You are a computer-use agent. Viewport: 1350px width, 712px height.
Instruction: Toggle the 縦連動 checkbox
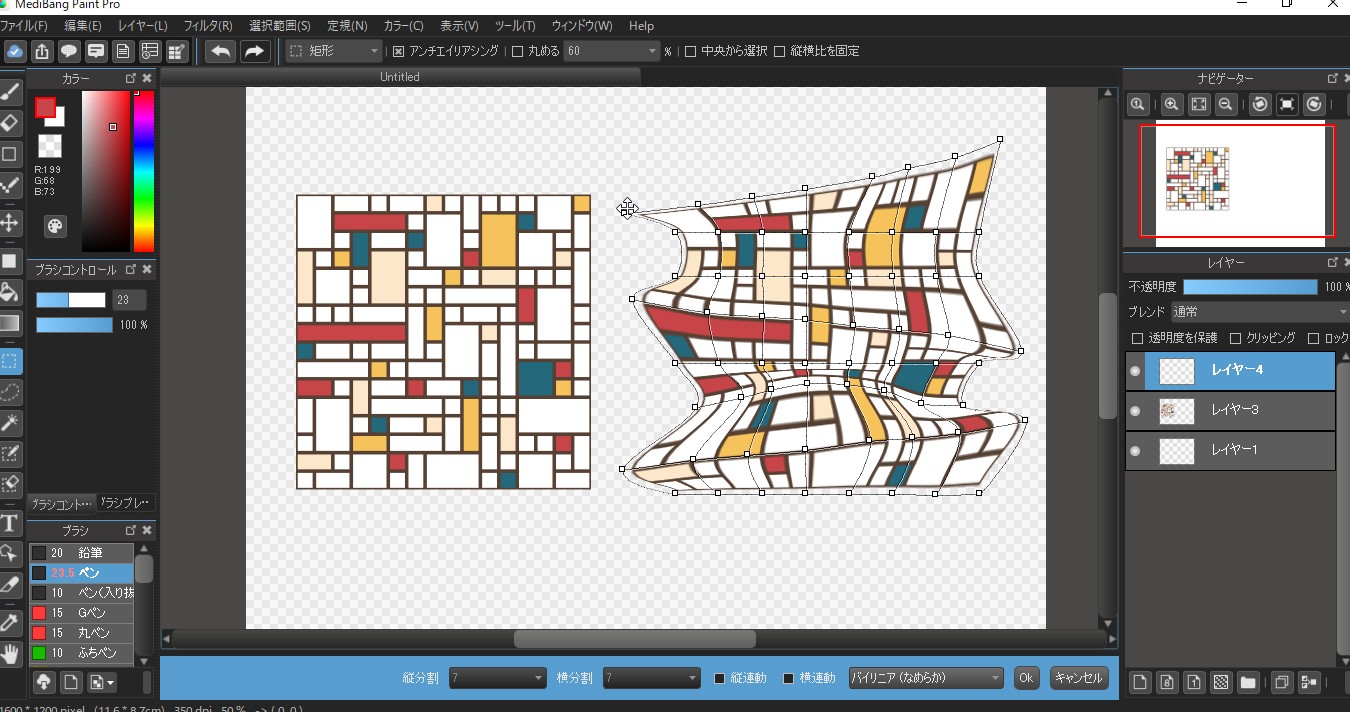[719, 678]
